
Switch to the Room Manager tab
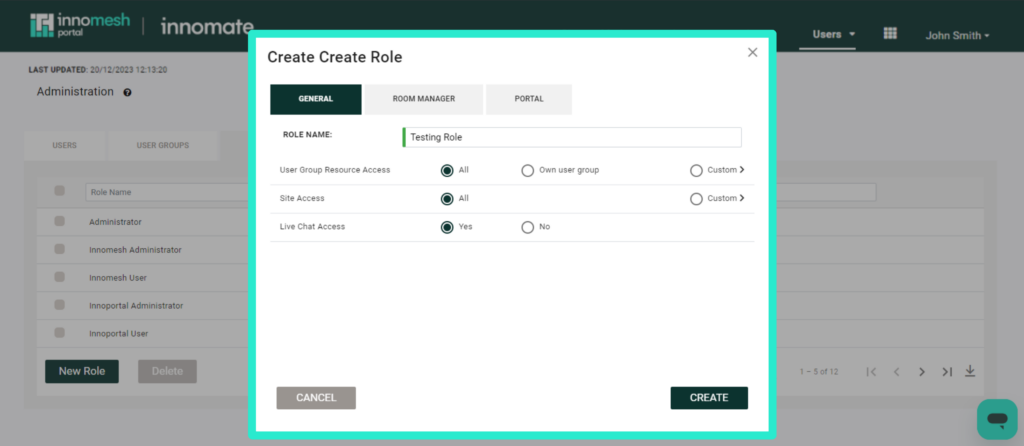(x=424, y=99)
